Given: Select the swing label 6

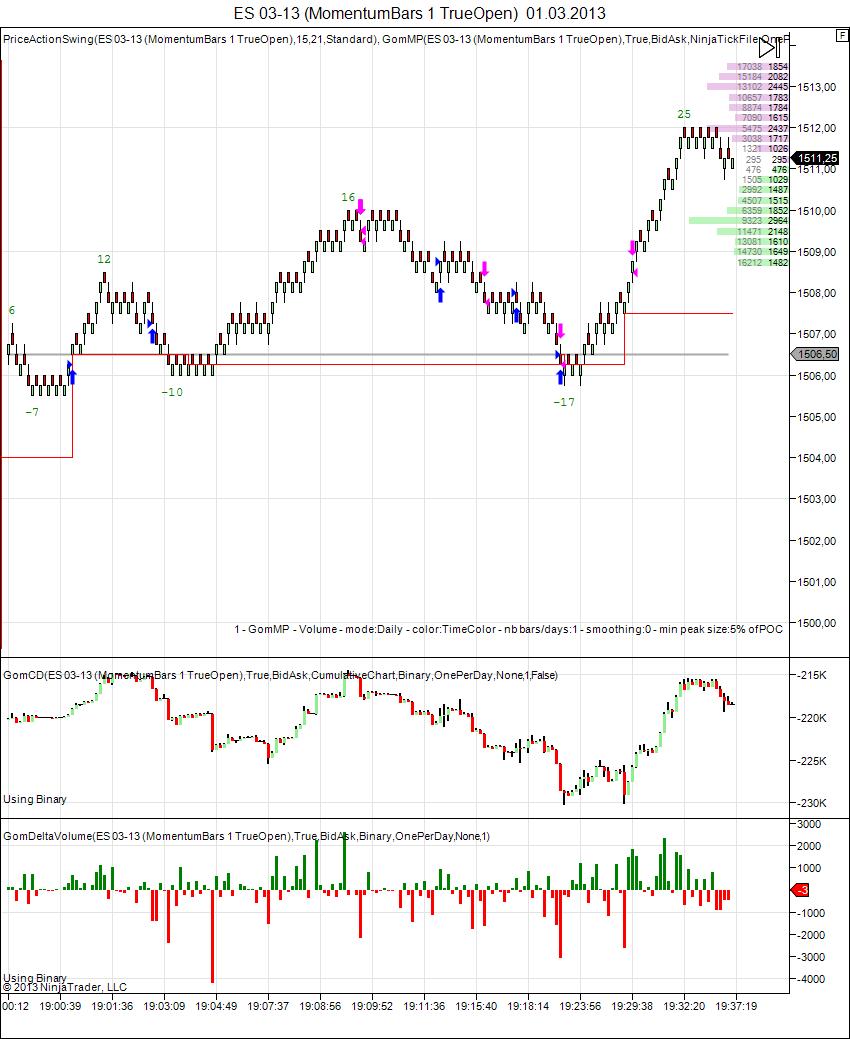Looking at the screenshot, I should tap(12, 310).
